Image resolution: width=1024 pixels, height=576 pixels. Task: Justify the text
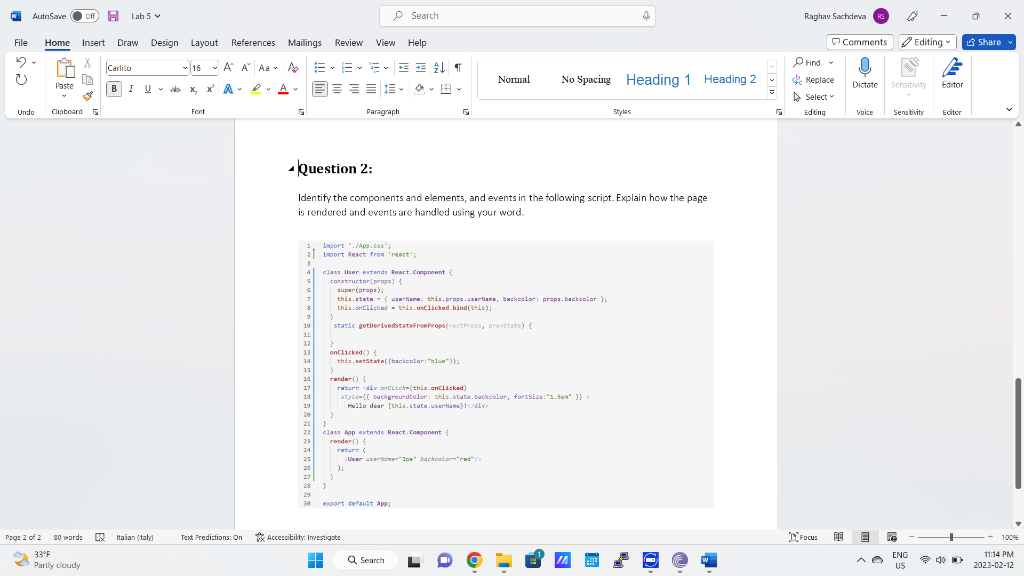371,89
